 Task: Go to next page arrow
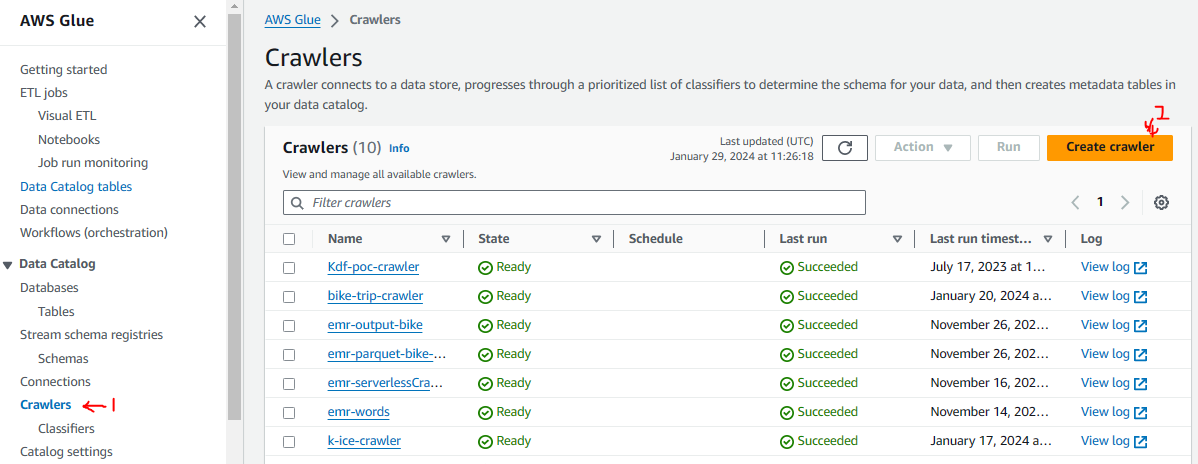coord(1125,203)
